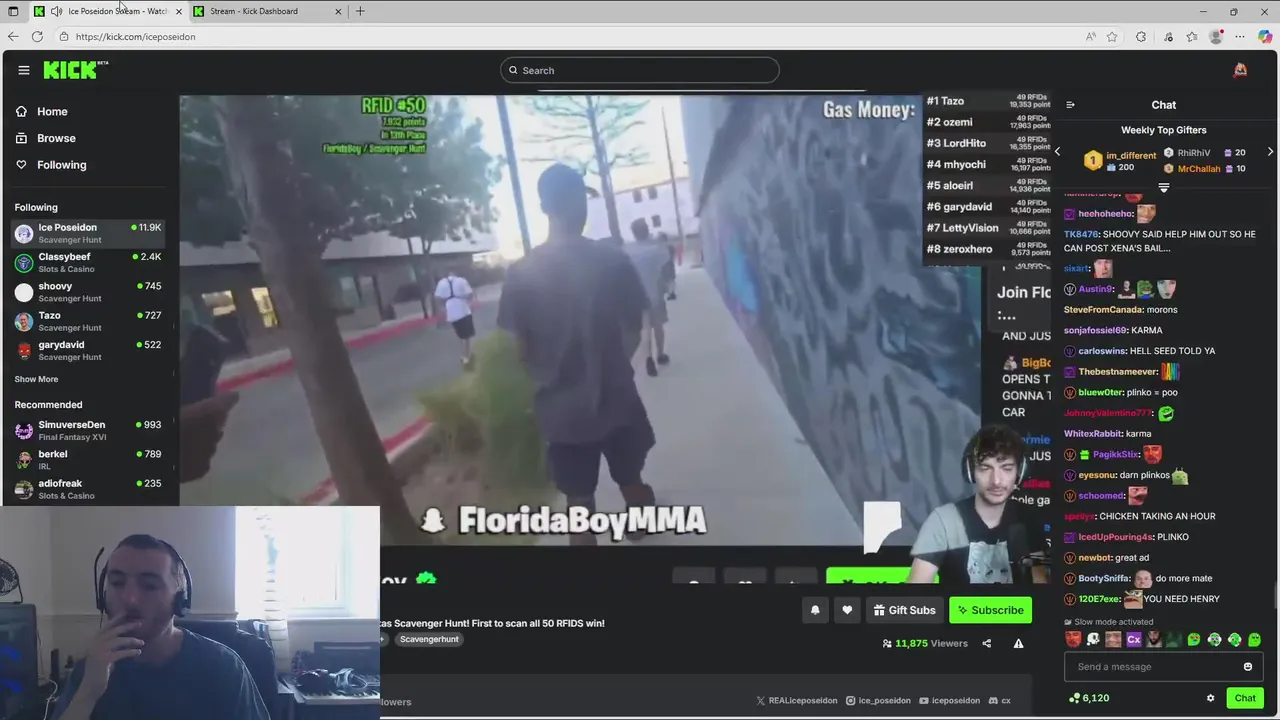The image size is (1280, 720).
Task: Show previous weekly top gifters
Action: tap(1058, 152)
